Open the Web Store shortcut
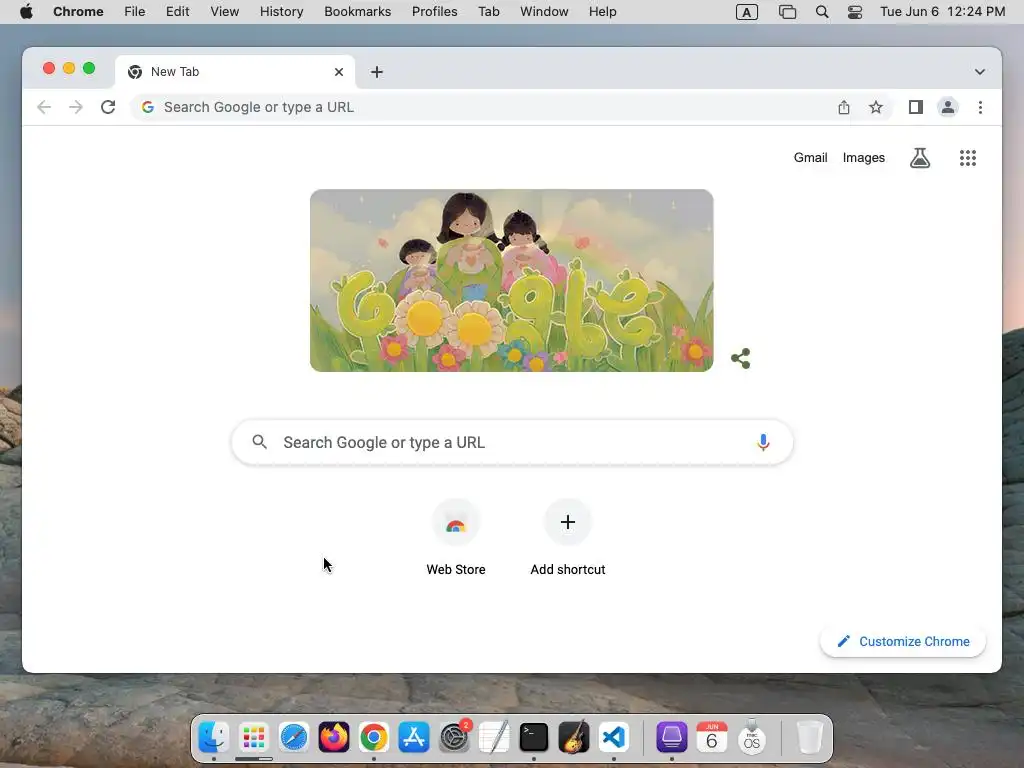 point(456,538)
